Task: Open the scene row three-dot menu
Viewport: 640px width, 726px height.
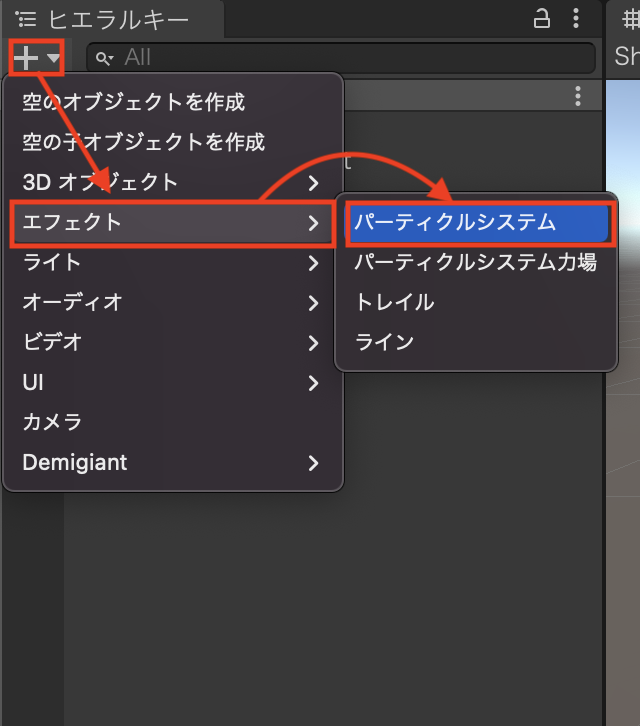Action: coord(577,96)
